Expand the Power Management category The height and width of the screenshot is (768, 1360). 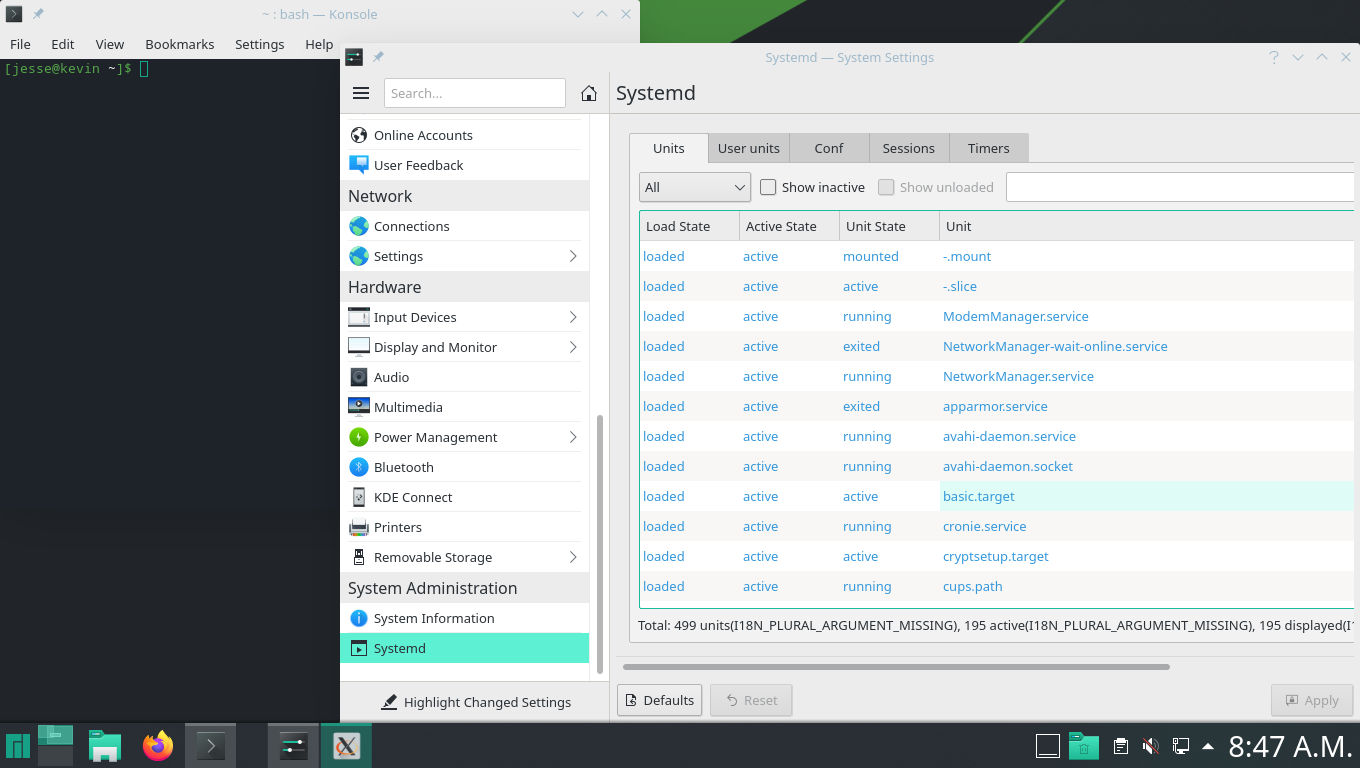[x=573, y=437]
